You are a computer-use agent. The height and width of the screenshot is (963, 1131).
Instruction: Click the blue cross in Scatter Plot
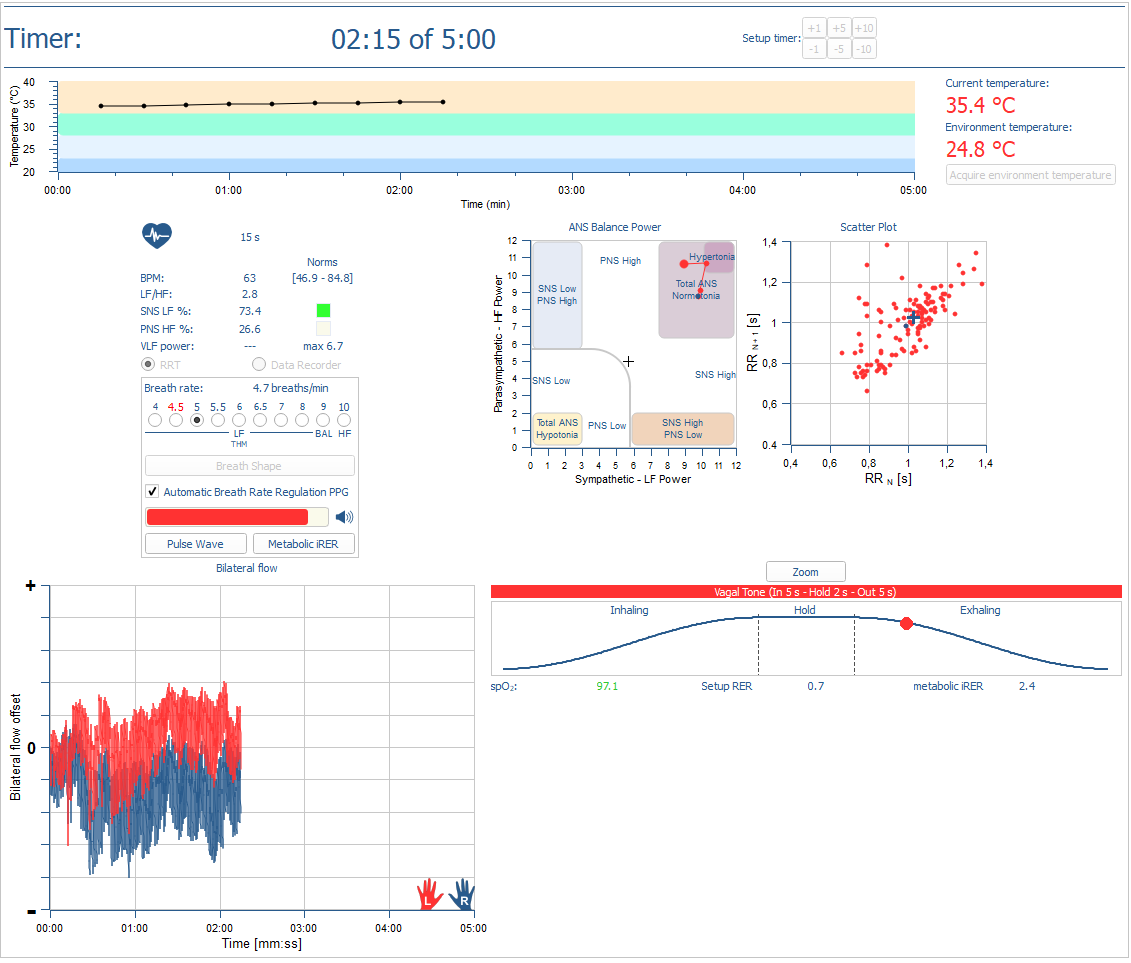pos(913,317)
